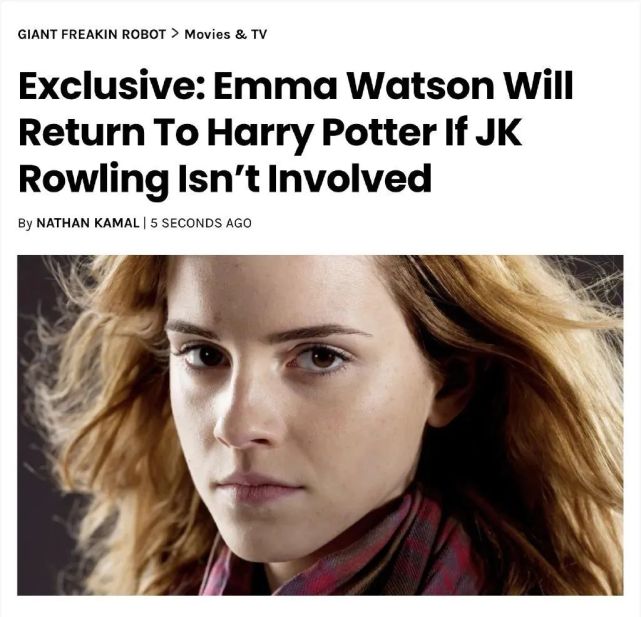The width and height of the screenshot is (641, 617).
Task: Select the word "Will" in the headline
Action: (x=543, y=85)
